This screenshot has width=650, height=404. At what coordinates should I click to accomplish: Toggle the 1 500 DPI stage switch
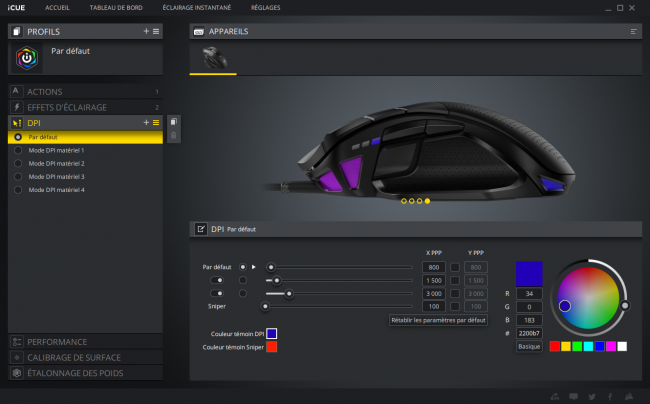pos(217,281)
